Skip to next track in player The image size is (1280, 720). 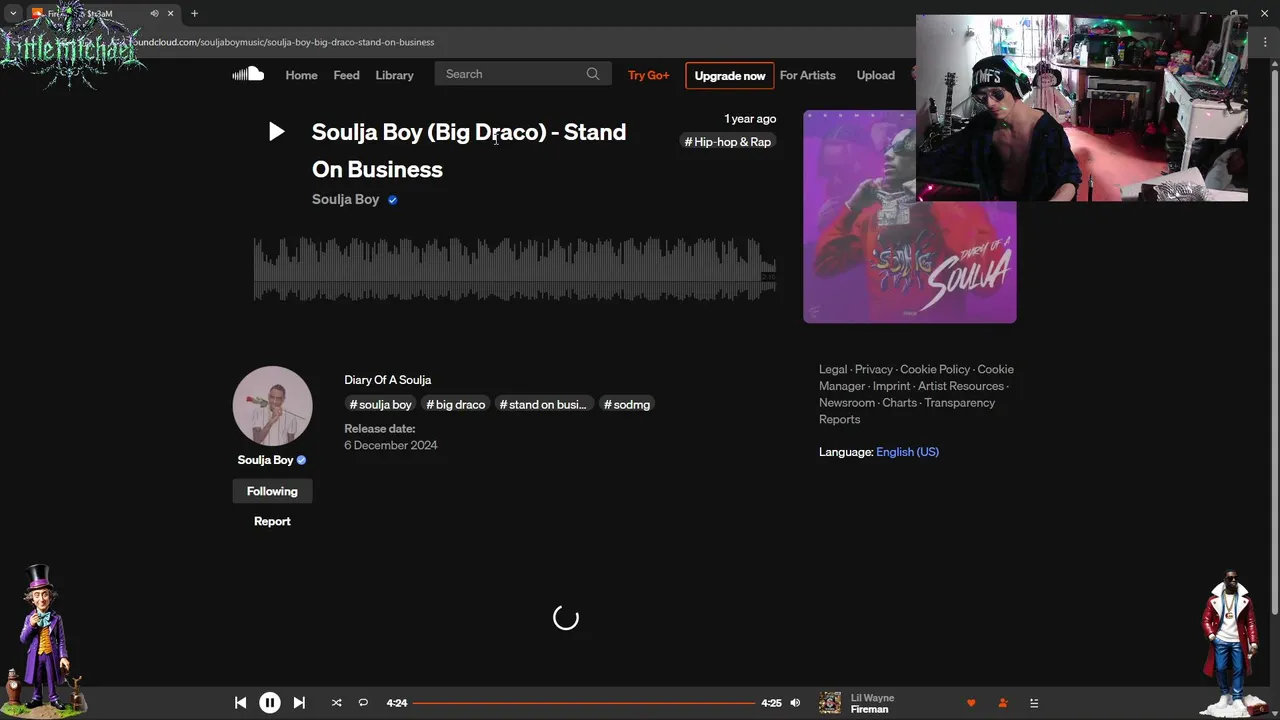[299, 703]
